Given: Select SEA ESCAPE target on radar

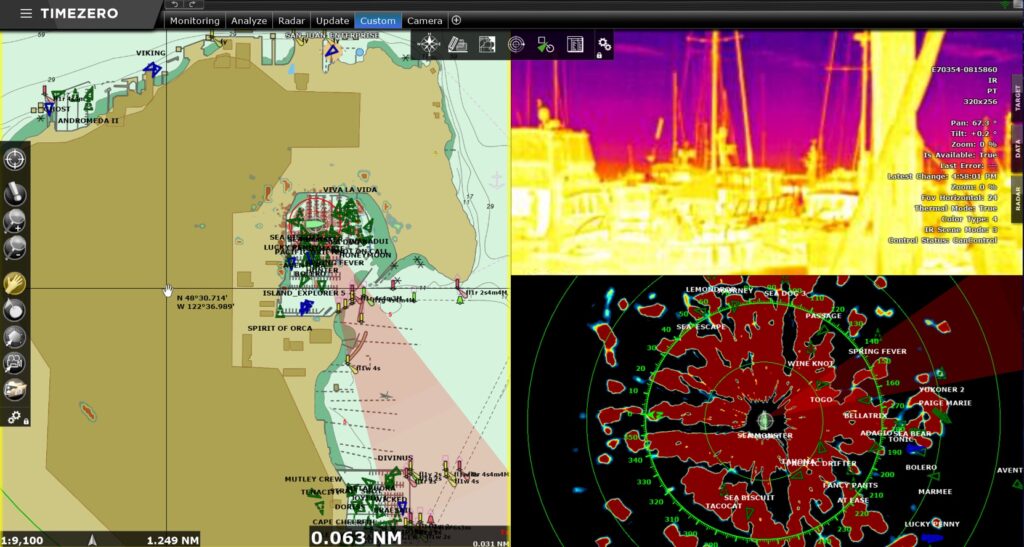Looking at the screenshot, I should (701, 326).
